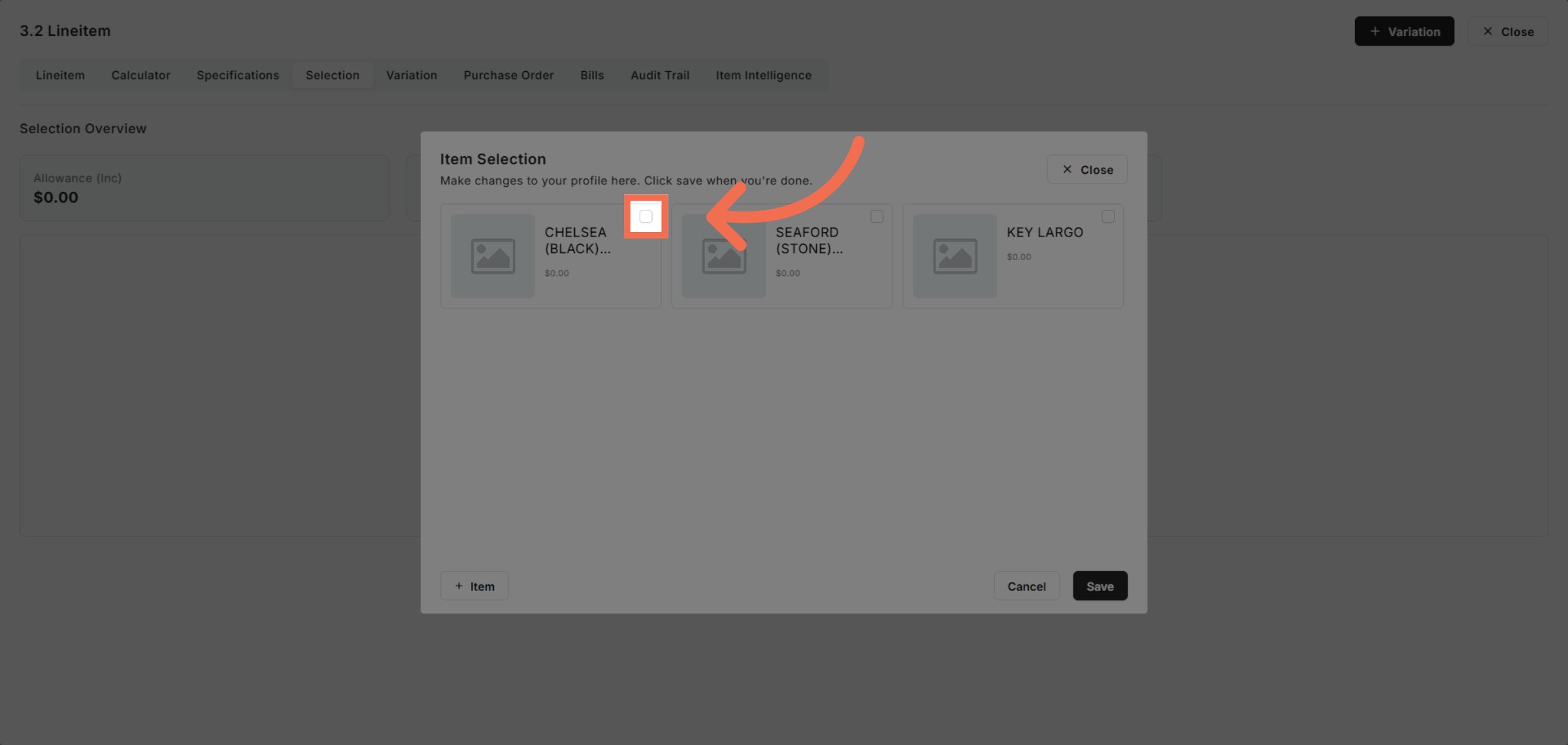Cancel the item selection dialog
The image size is (1568, 745).
(x=1026, y=586)
